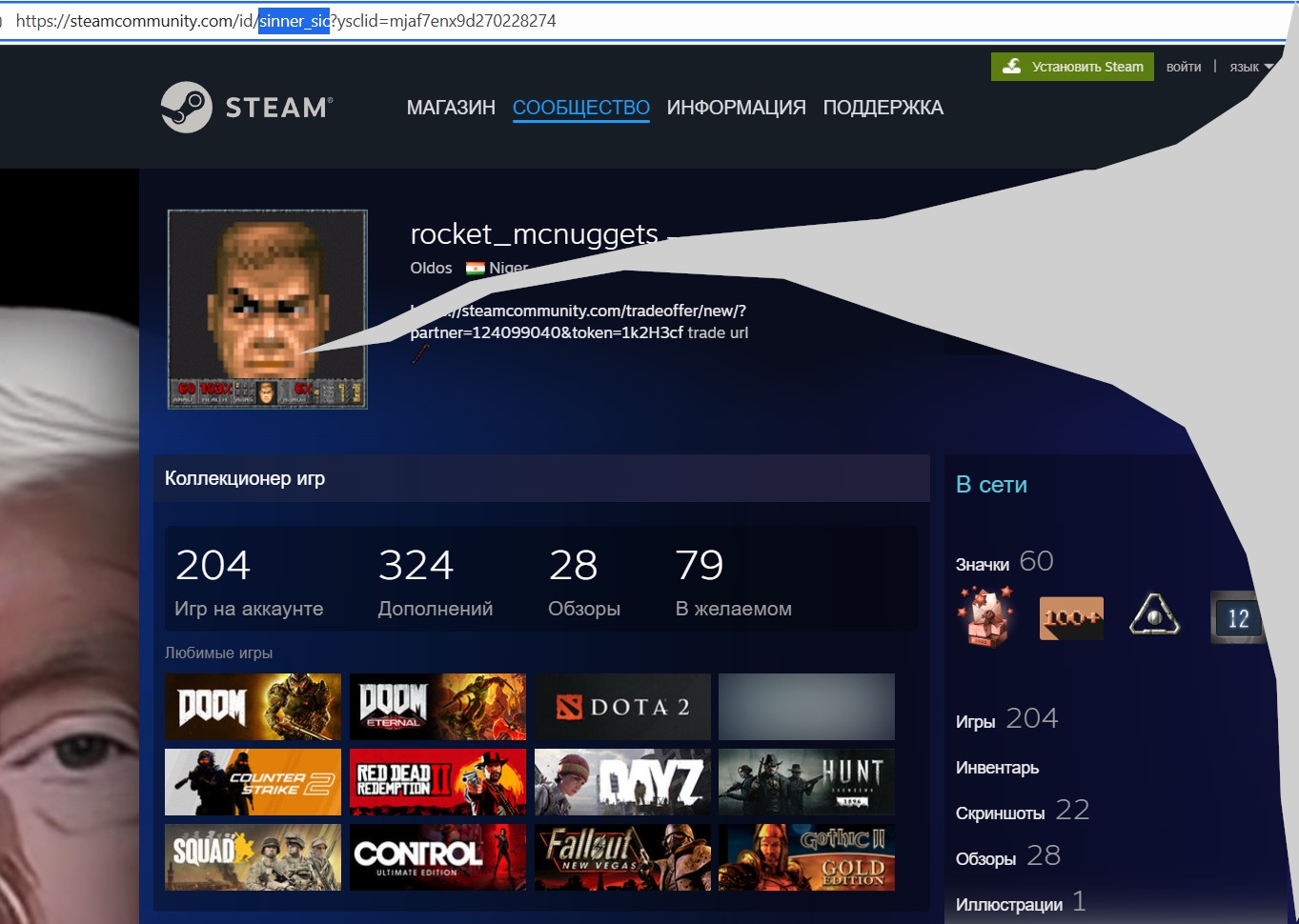Open the rocket_mcnuggets Doom face avatar
1299x924 pixels.
tap(268, 310)
